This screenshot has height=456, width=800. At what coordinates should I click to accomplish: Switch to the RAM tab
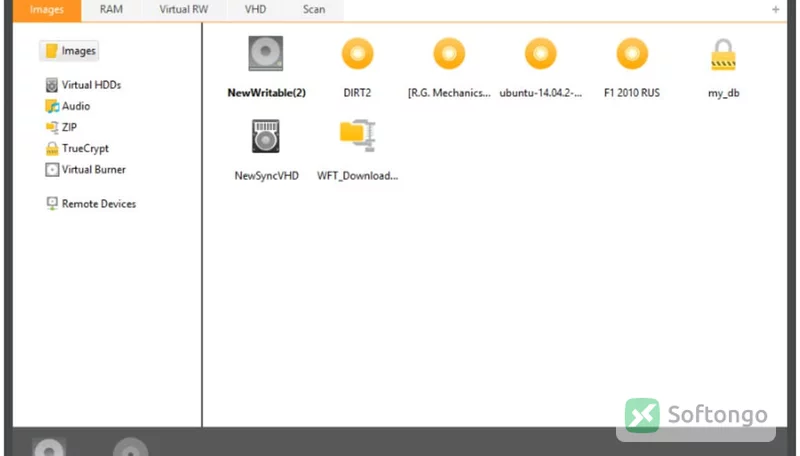111,10
